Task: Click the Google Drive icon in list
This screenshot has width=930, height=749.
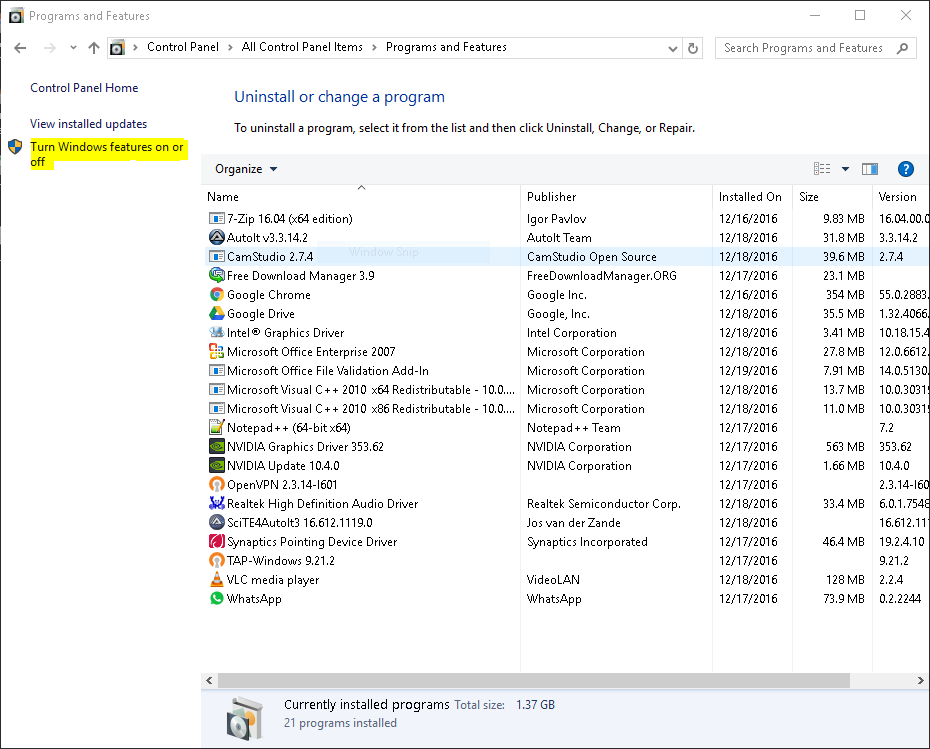Action: click(x=216, y=313)
